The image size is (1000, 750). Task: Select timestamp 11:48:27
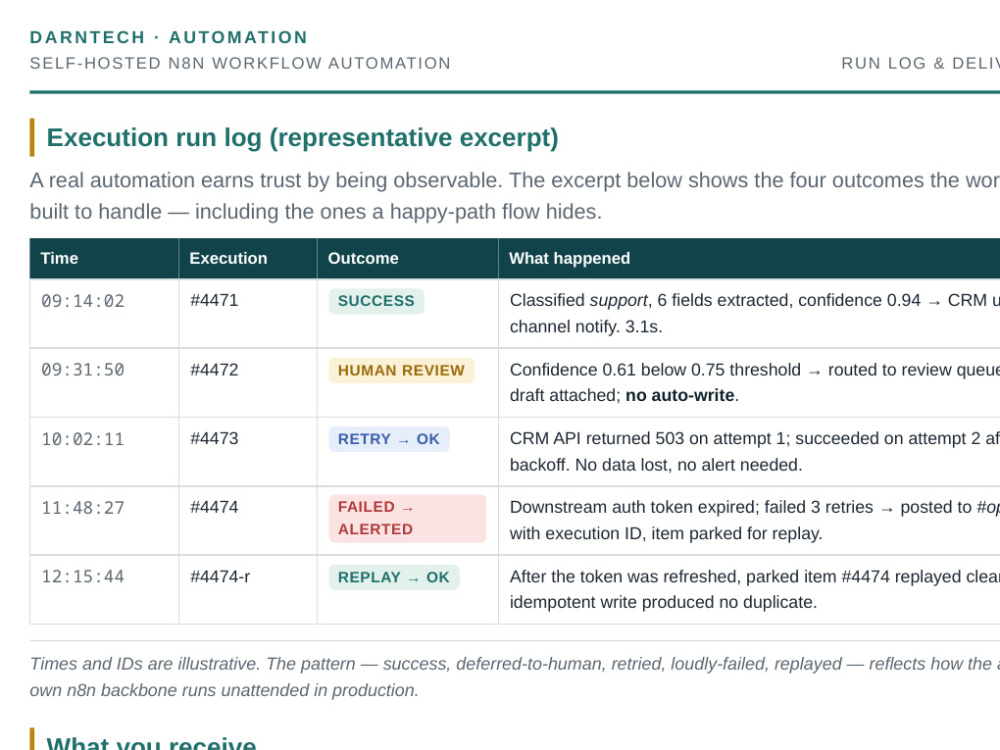tap(83, 508)
